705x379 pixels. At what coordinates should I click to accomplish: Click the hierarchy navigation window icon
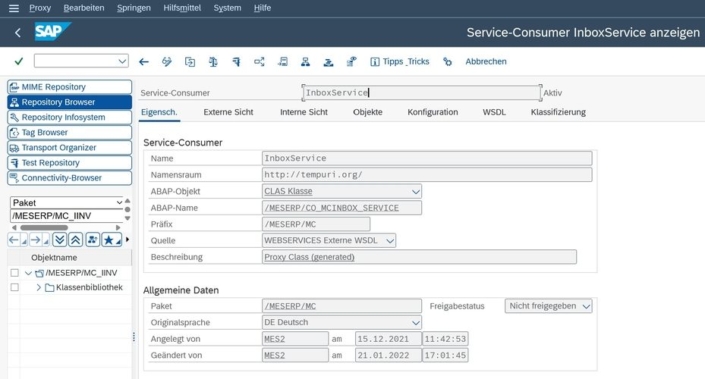point(305,62)
